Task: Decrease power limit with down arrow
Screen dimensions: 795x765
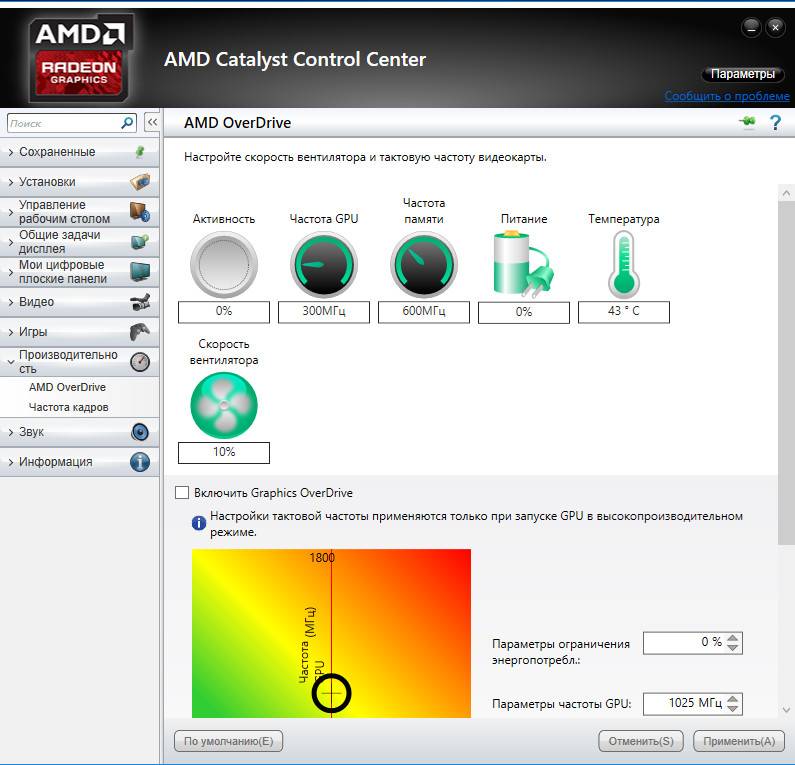Action: (733, 648)
